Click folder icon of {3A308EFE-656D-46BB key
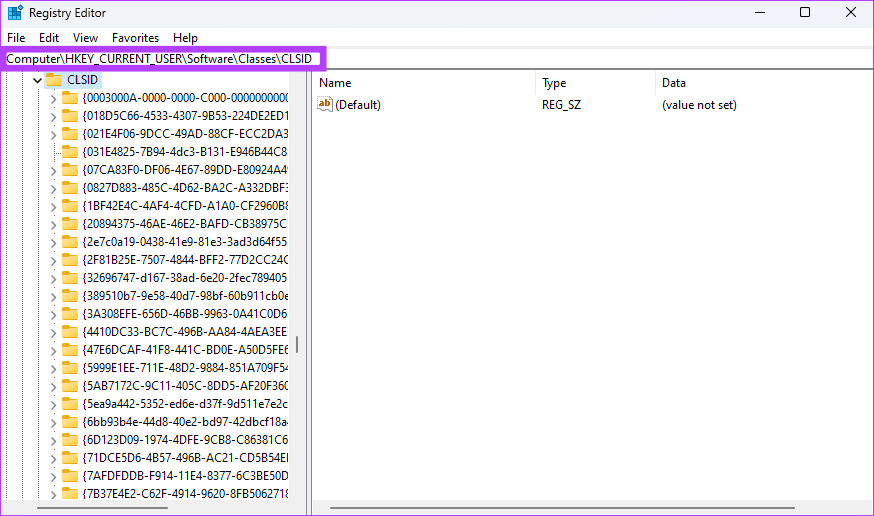This screenshot has width=874, height=516. (x=70, y=314)
